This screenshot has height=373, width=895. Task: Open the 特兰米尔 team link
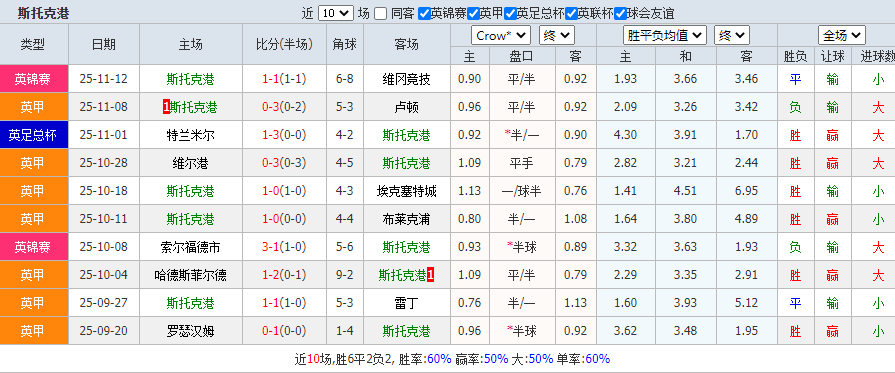[x=191, y=135]
